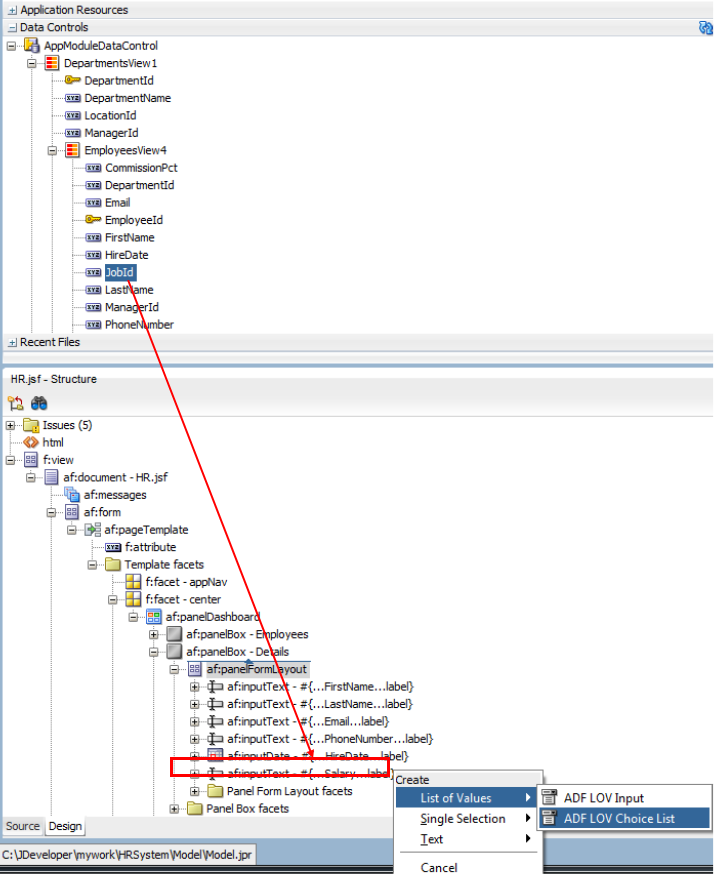Open the Single Selection submenu

(x=465, y=818)
